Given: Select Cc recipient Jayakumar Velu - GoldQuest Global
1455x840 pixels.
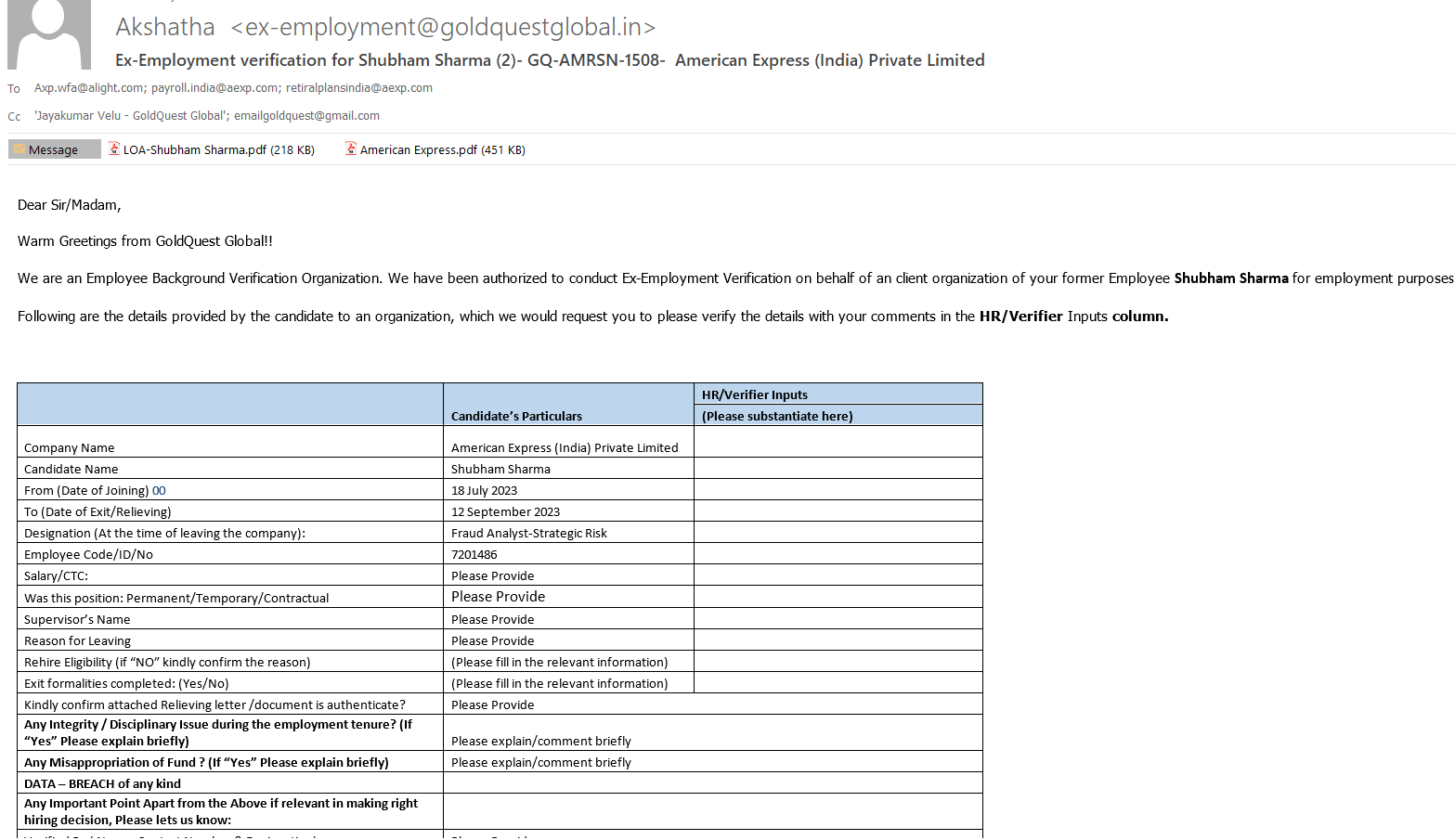Looking at the screenshot, I should pos(130,116).
